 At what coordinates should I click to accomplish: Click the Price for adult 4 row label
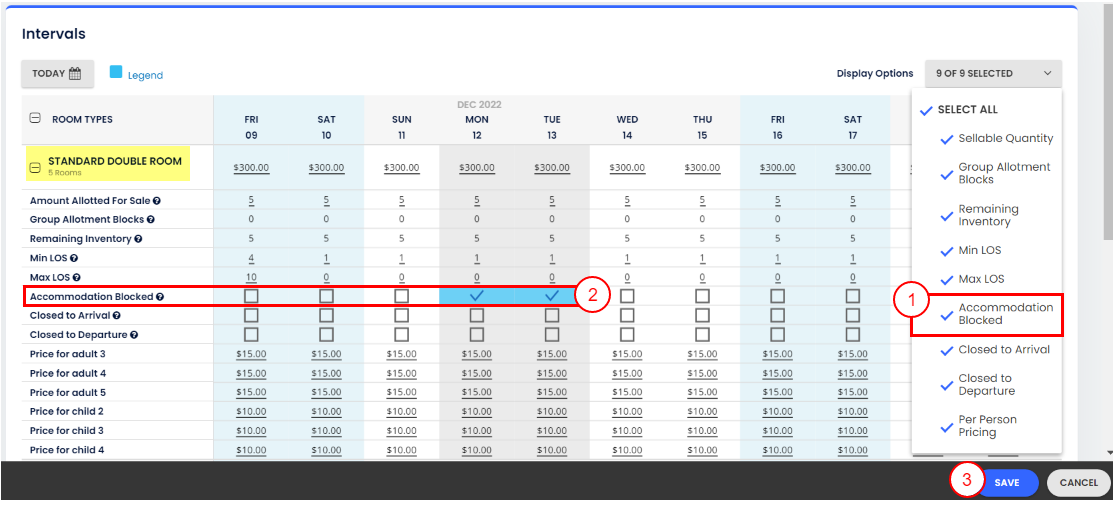tap(68, 373)
